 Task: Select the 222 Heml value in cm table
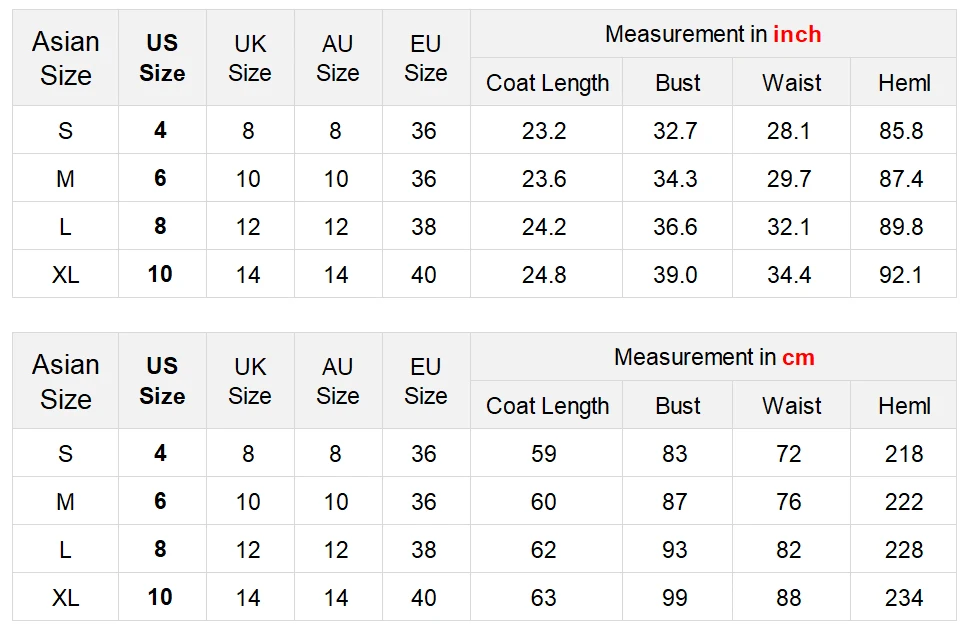tap(904, 502)
